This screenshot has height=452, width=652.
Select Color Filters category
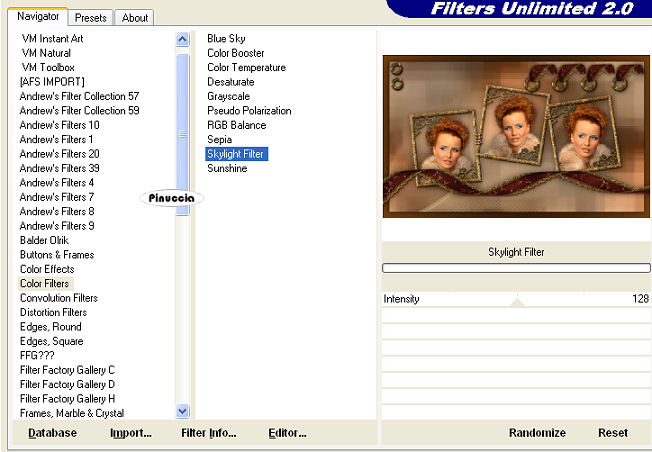(x=44, y=284)
